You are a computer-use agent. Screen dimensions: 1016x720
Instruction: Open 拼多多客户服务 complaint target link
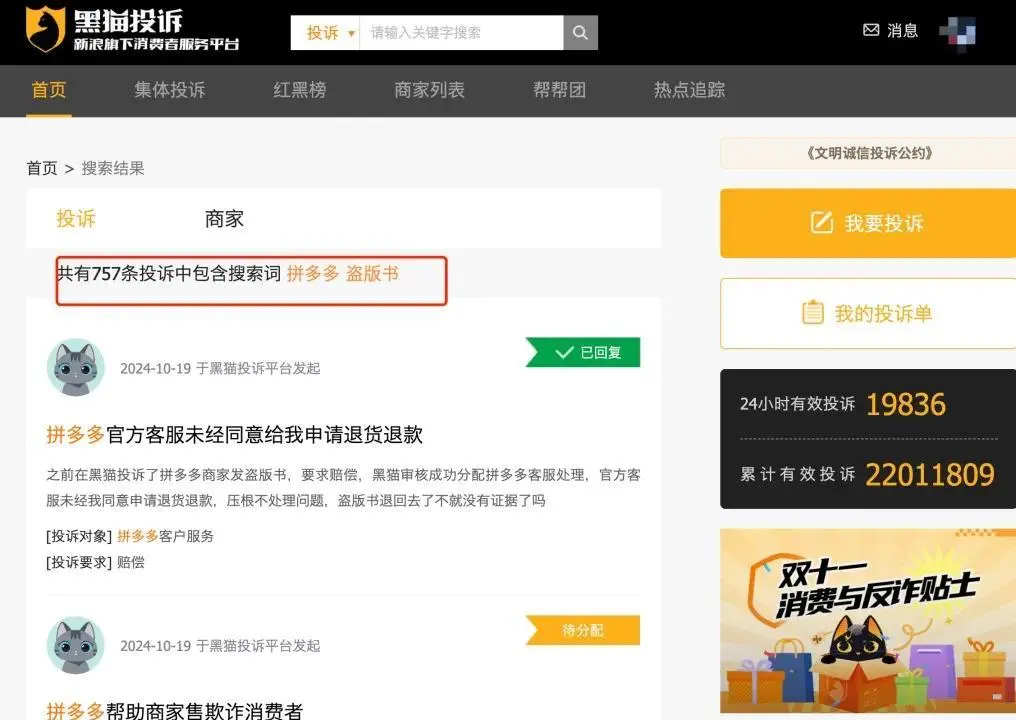[165, 536]
